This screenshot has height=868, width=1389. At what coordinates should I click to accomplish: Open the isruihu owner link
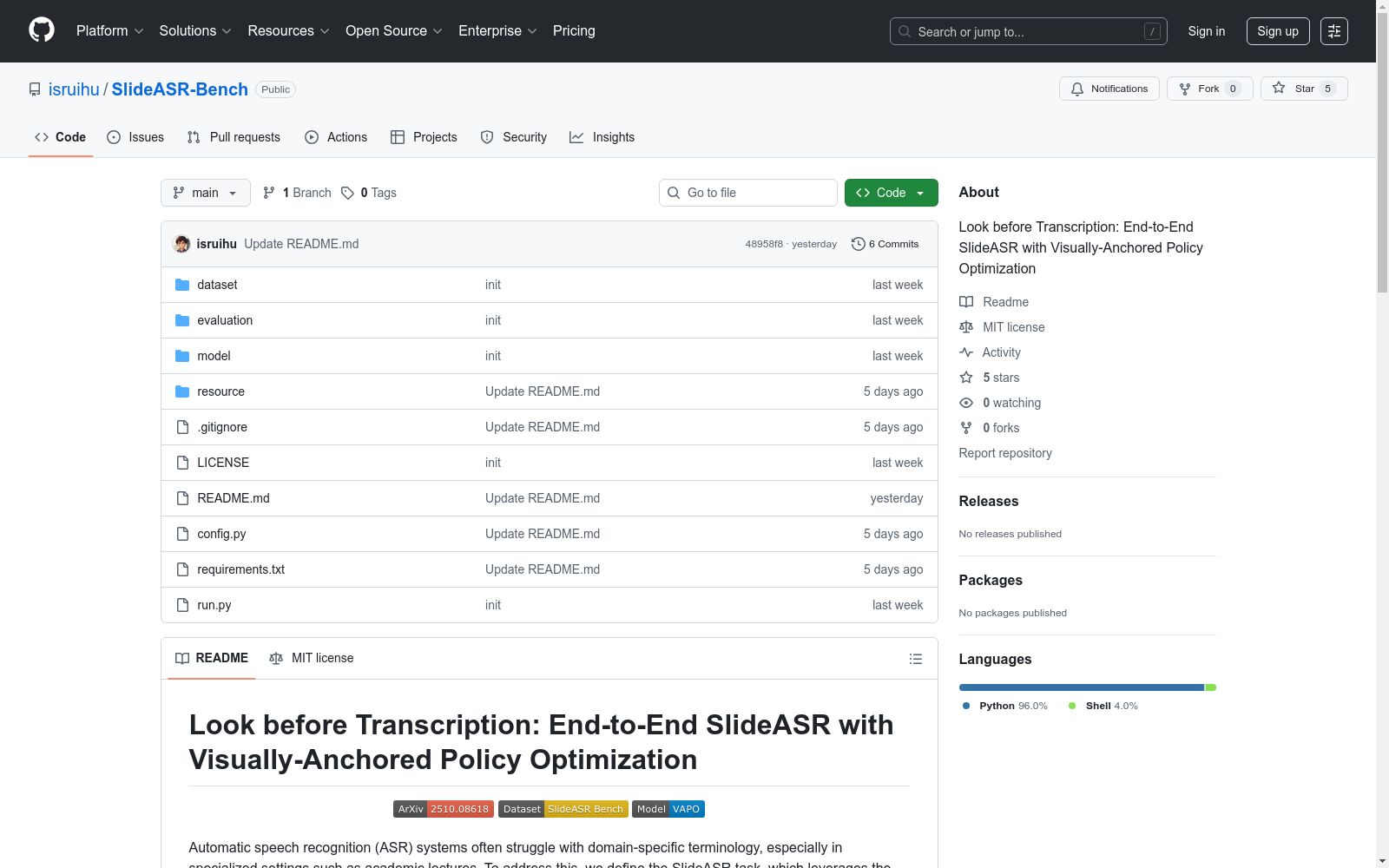pos(74,89)
